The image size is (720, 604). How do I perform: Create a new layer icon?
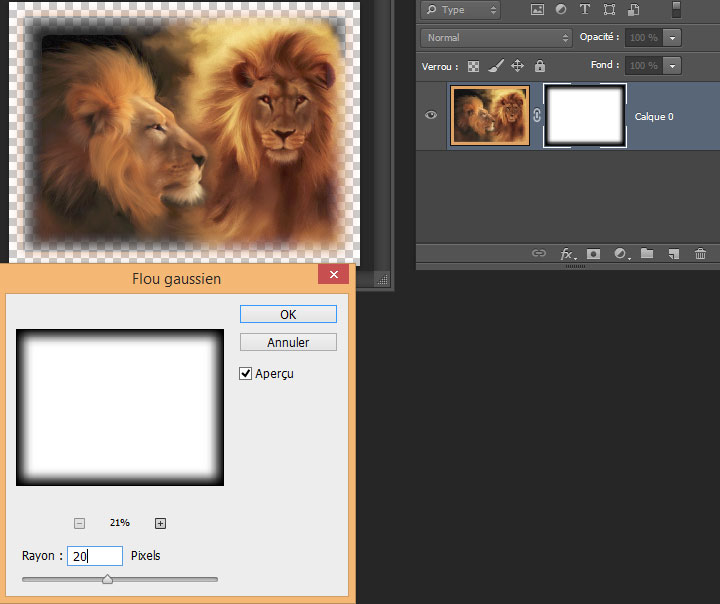pyautogui.click(x=674, y=254)
